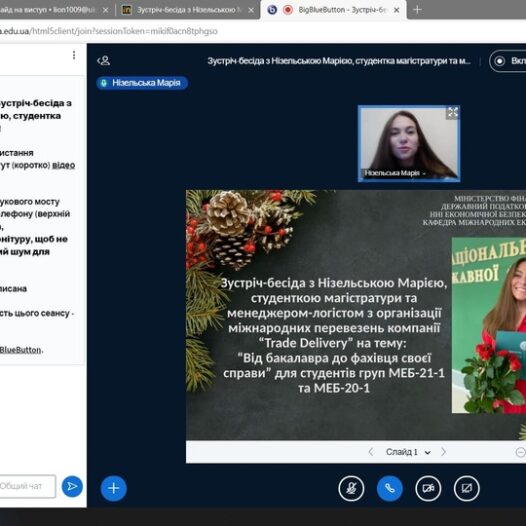Open a new browser tab
The image size is (526, 526).
[x=417, y=10]
